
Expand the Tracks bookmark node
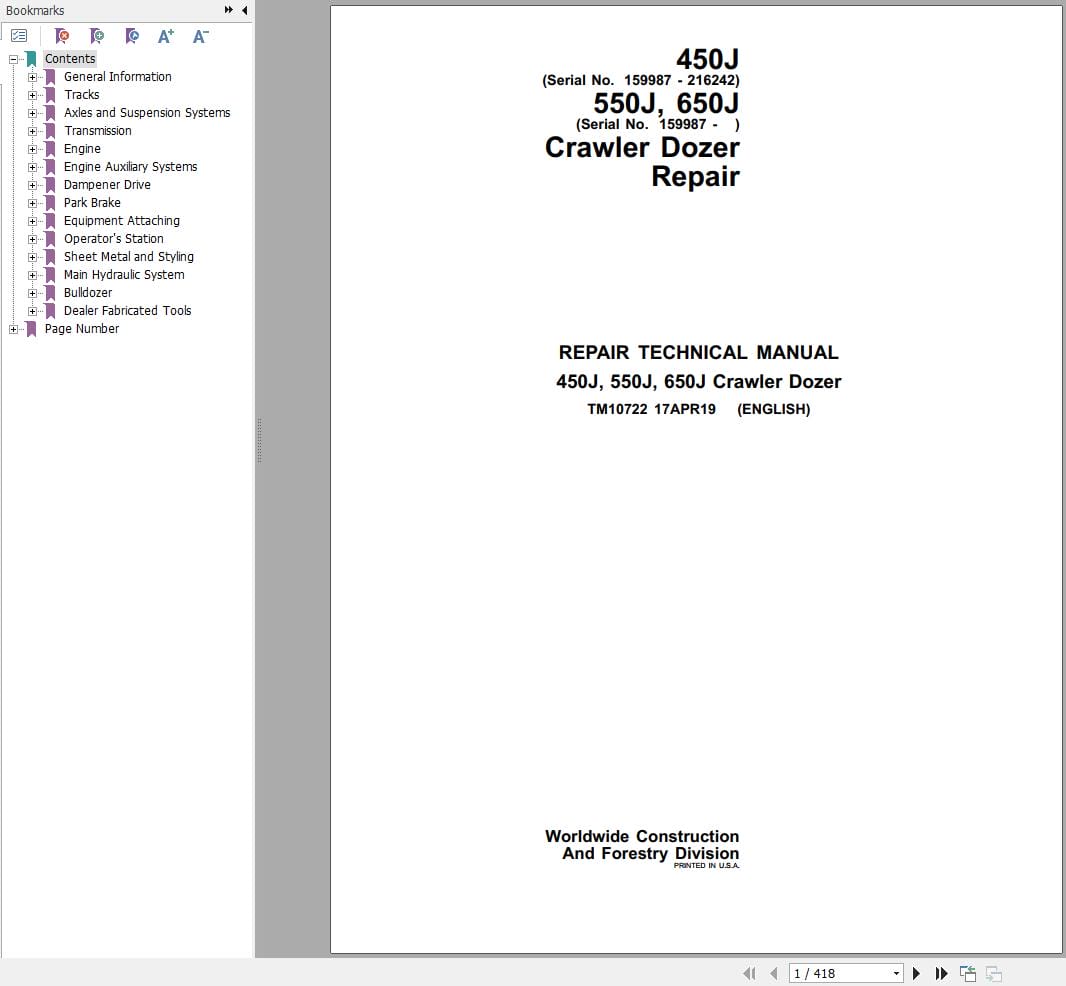click(x=32, y=95)
